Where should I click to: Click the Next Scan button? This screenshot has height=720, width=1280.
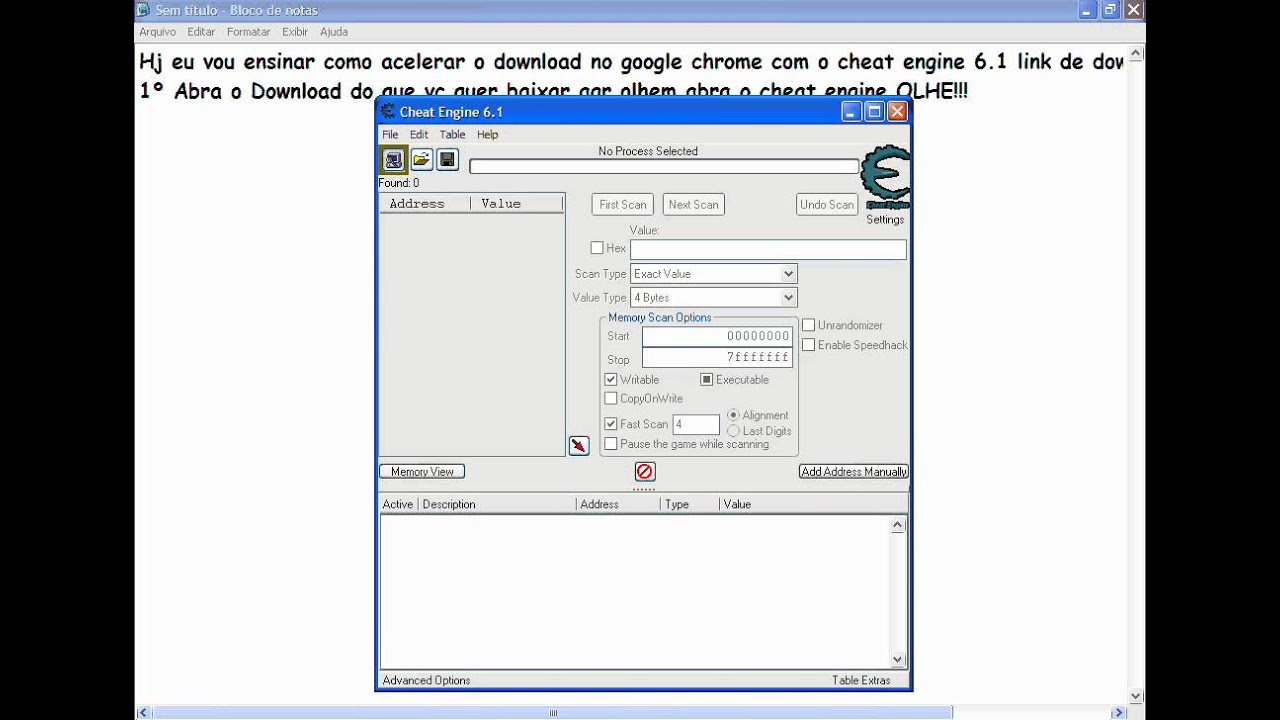[x=693, y=205]
